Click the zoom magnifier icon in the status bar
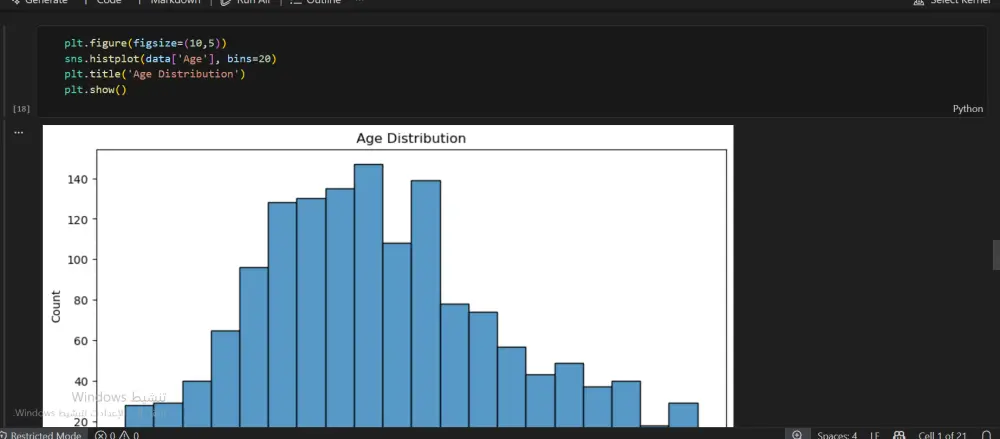1000x439 pixels. click(x=797, y=435)
